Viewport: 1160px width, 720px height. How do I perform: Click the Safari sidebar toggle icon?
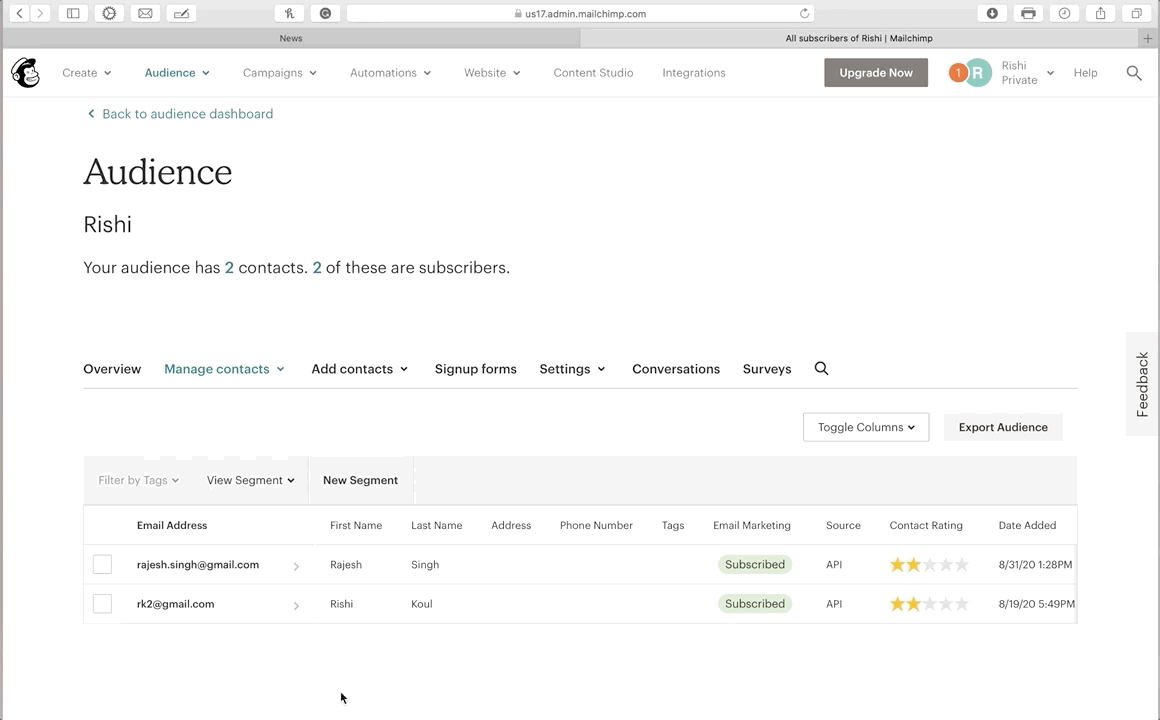coord(73,13)
